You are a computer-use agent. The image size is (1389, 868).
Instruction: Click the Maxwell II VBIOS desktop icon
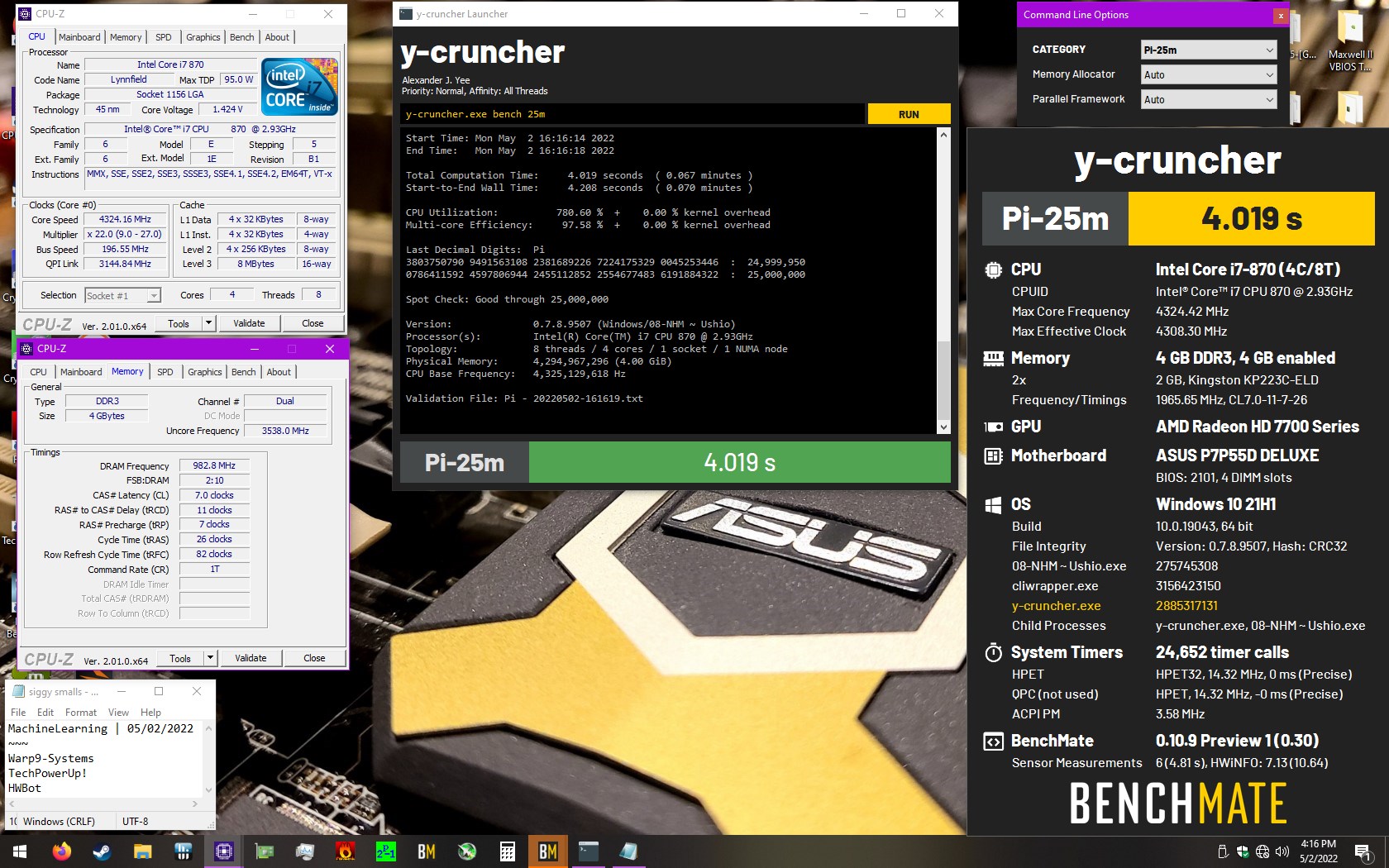1349,40
